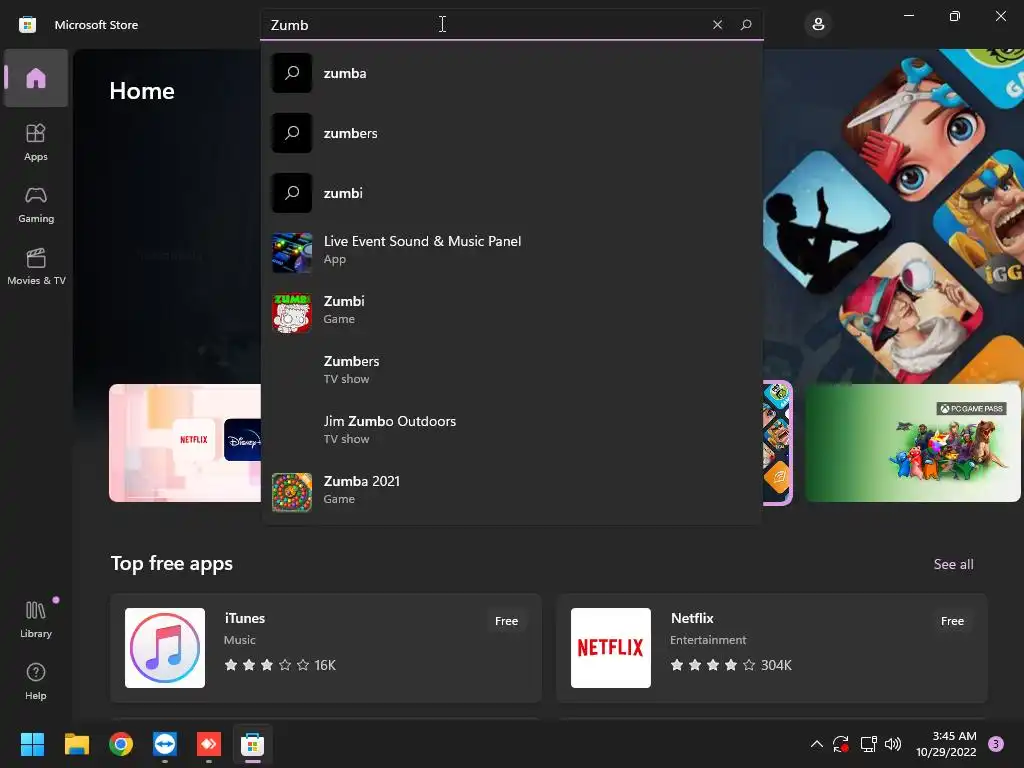This screenshot has height=768, width=1024.
Task: Click the sync tray icon
Action: [841, 744]
